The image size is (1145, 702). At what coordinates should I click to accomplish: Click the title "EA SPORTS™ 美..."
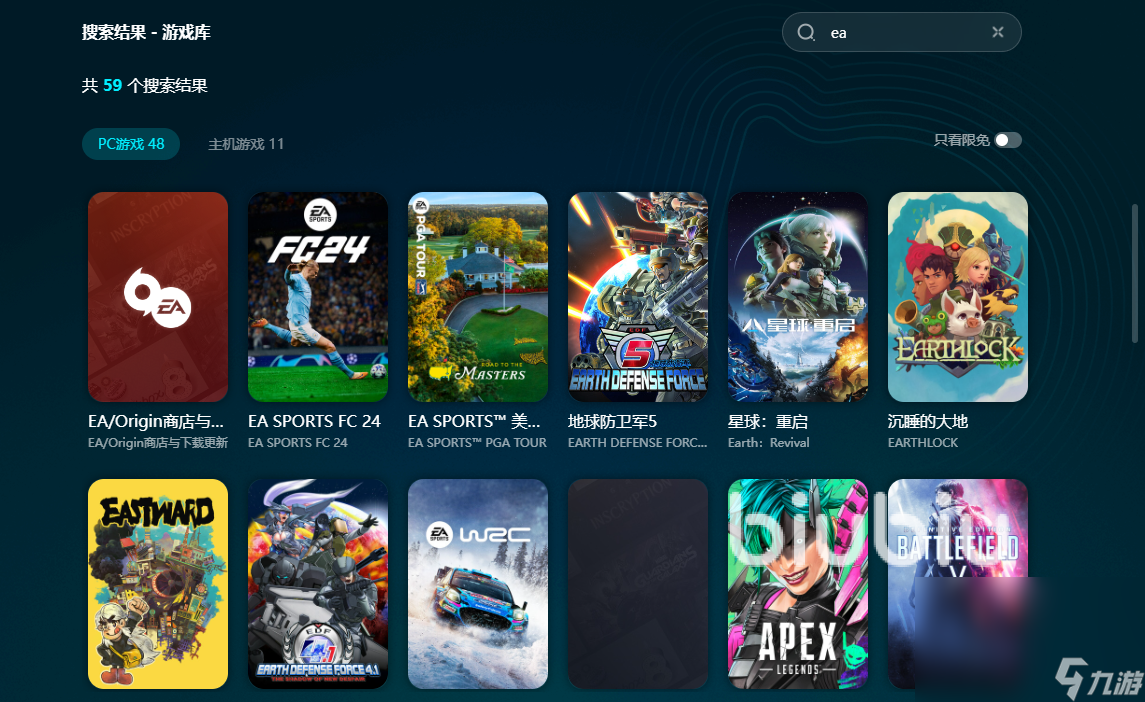click(474, 421)
